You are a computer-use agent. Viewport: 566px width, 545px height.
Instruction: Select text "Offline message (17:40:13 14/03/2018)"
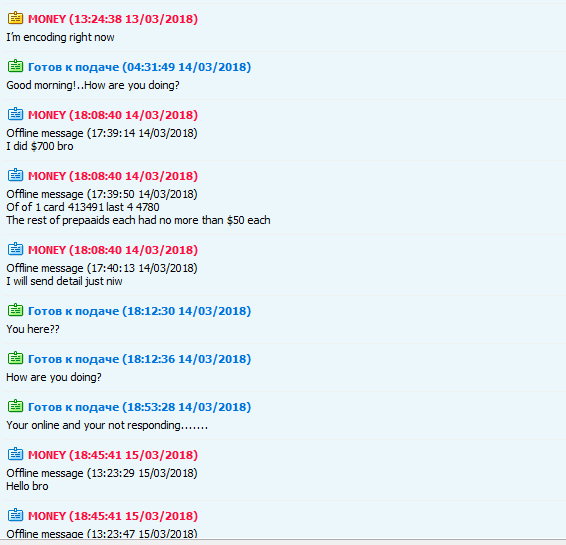[x=102, y=268]
